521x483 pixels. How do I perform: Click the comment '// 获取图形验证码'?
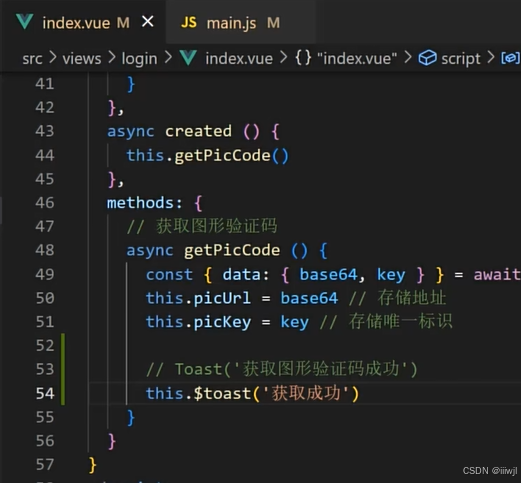(x=202, y=226)
